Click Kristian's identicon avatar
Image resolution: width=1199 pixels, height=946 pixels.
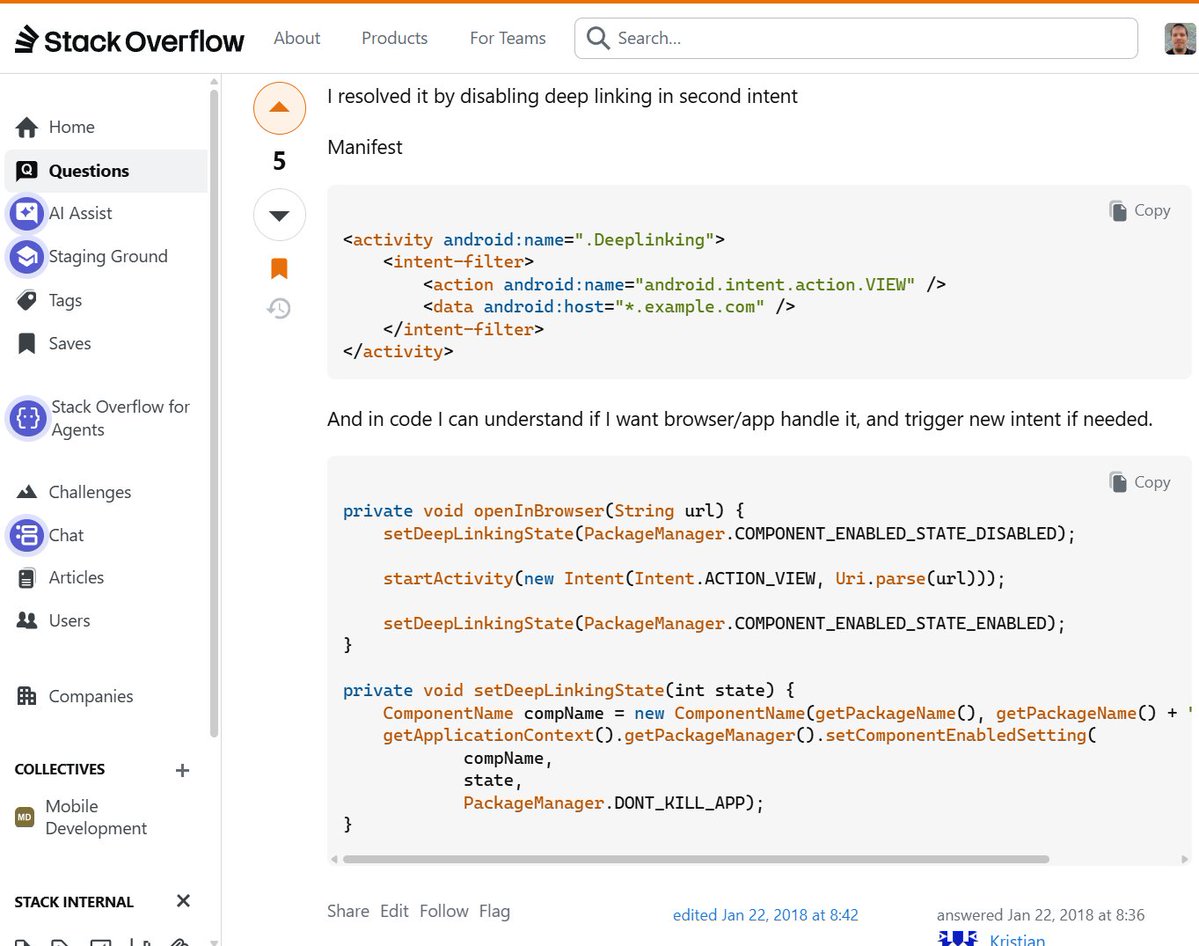click(957, 938)
